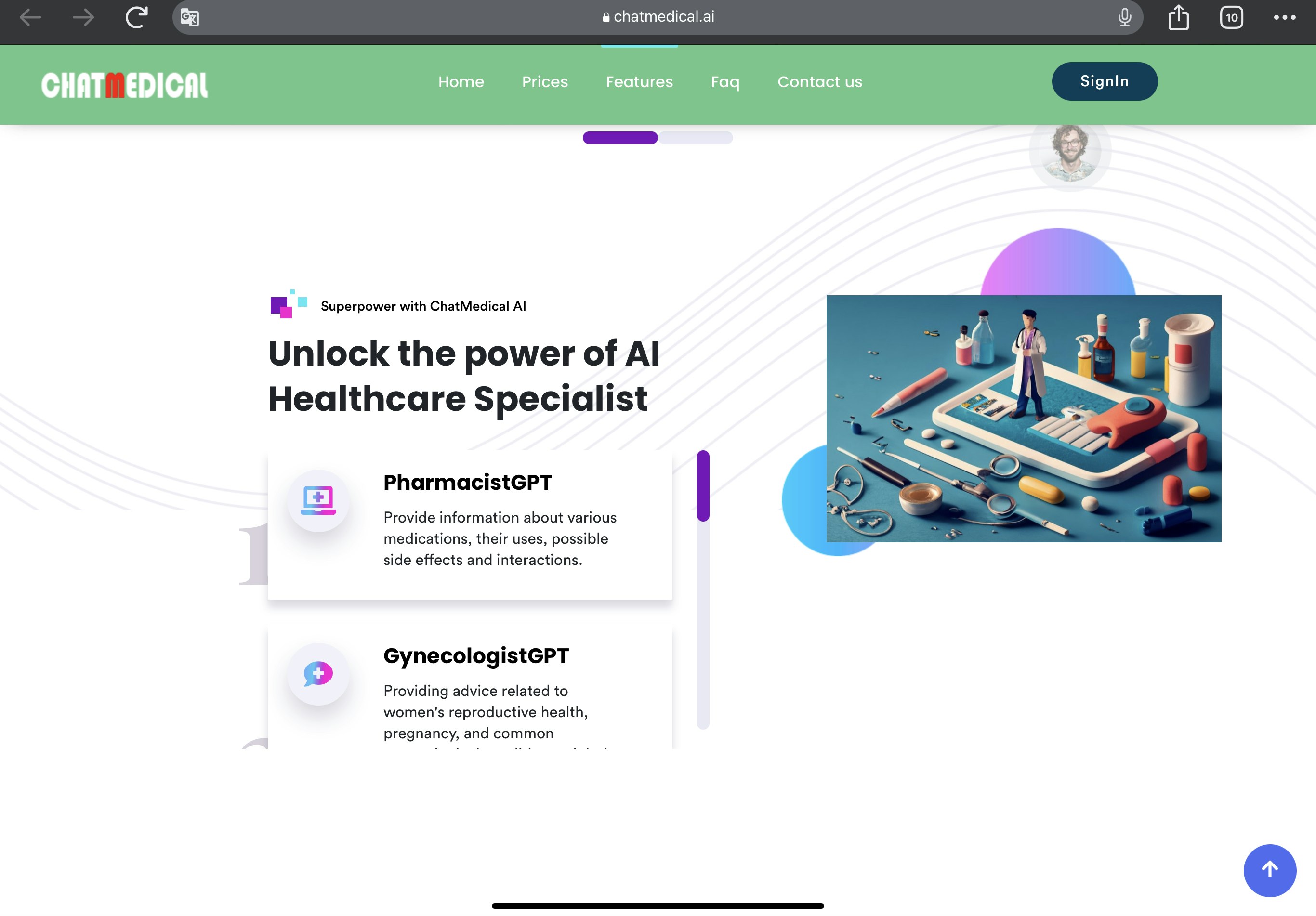
Task: Open the Prices menu item
Action: coord(544,82)
